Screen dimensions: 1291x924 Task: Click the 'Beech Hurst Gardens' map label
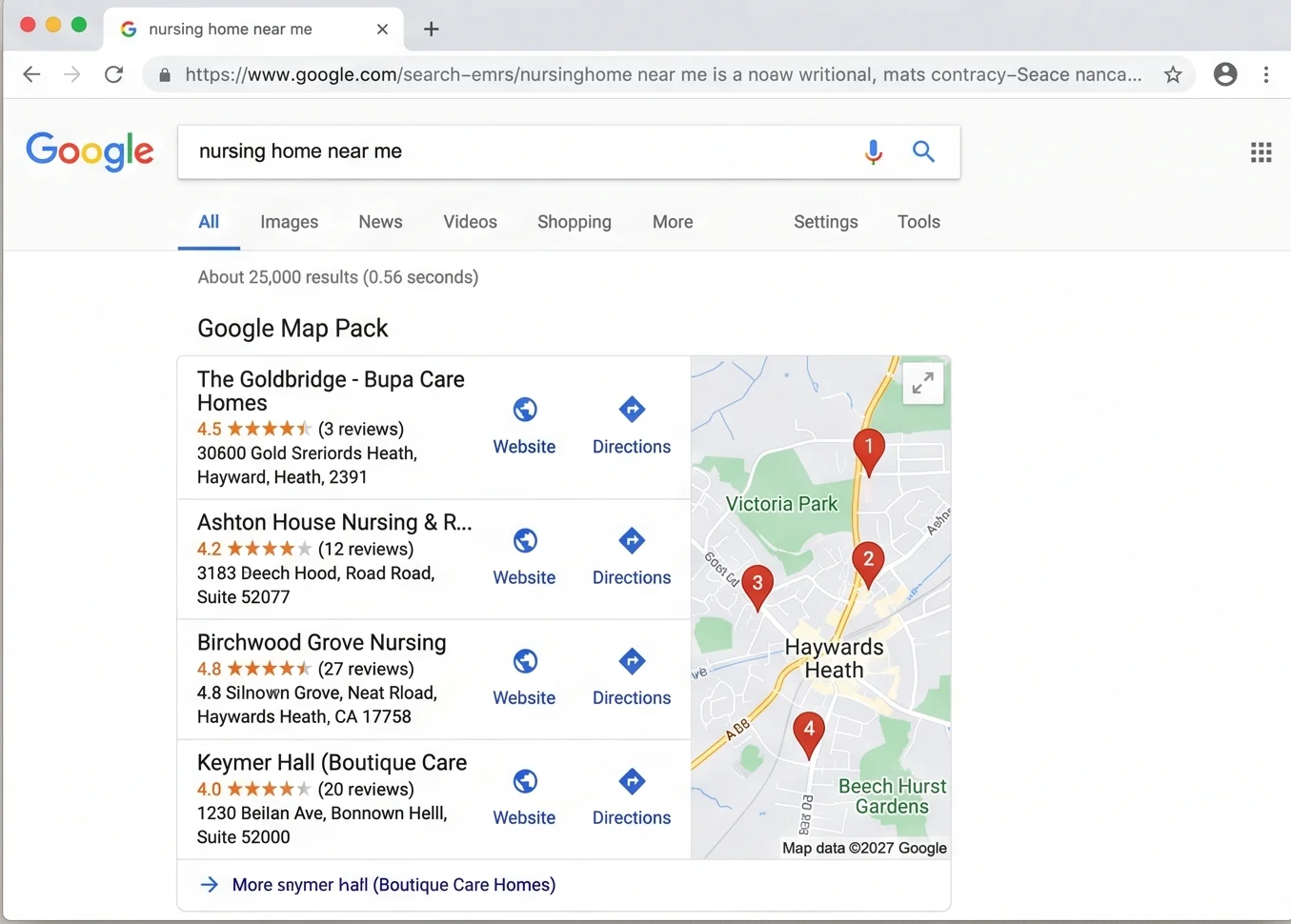[892, 796]
